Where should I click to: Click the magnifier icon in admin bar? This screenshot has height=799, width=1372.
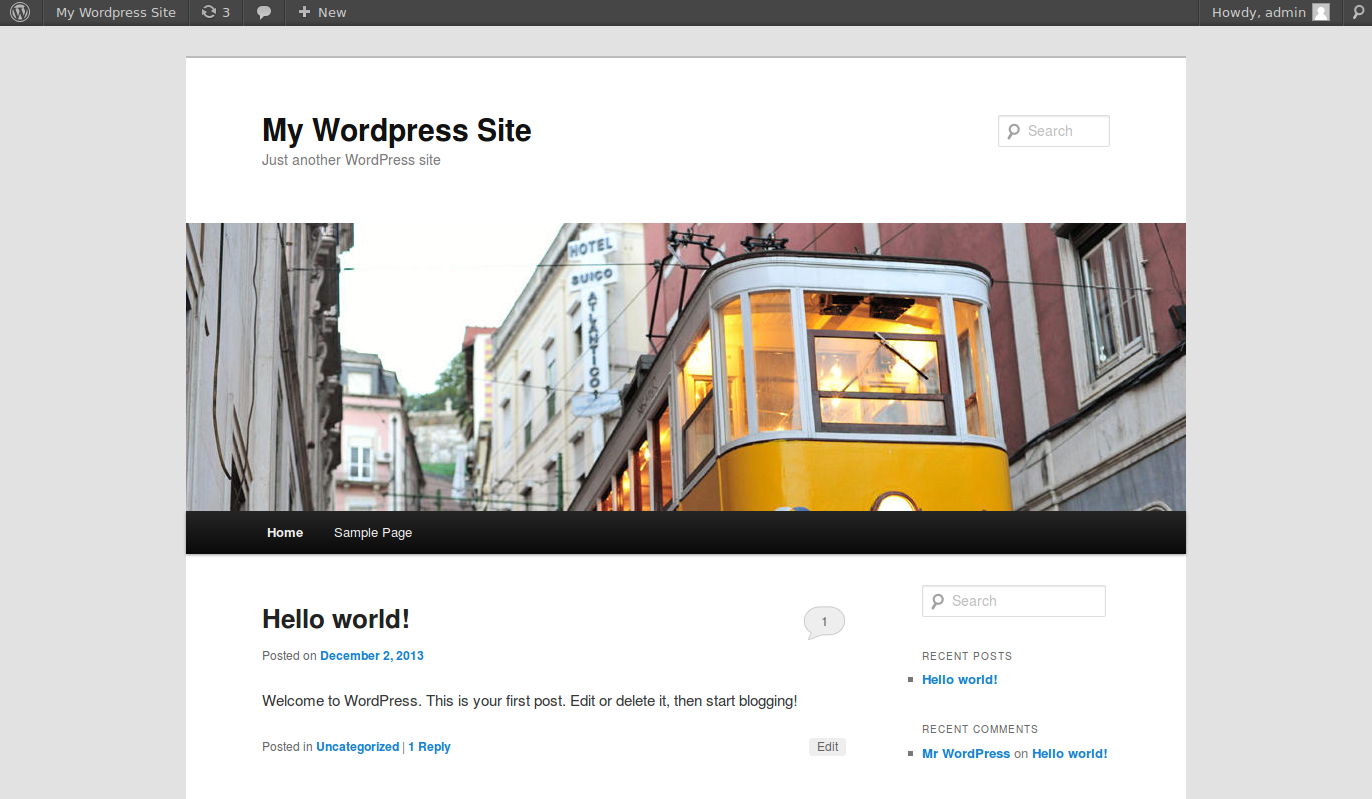(x=1359, y=13)
